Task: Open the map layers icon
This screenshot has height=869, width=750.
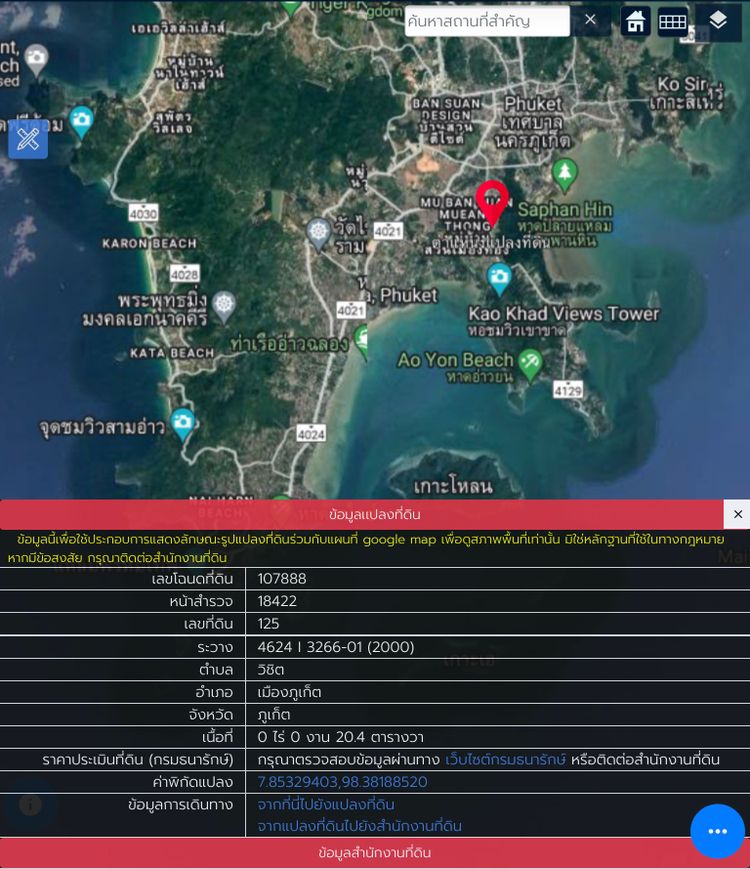Action: click(x=718, y=21)
